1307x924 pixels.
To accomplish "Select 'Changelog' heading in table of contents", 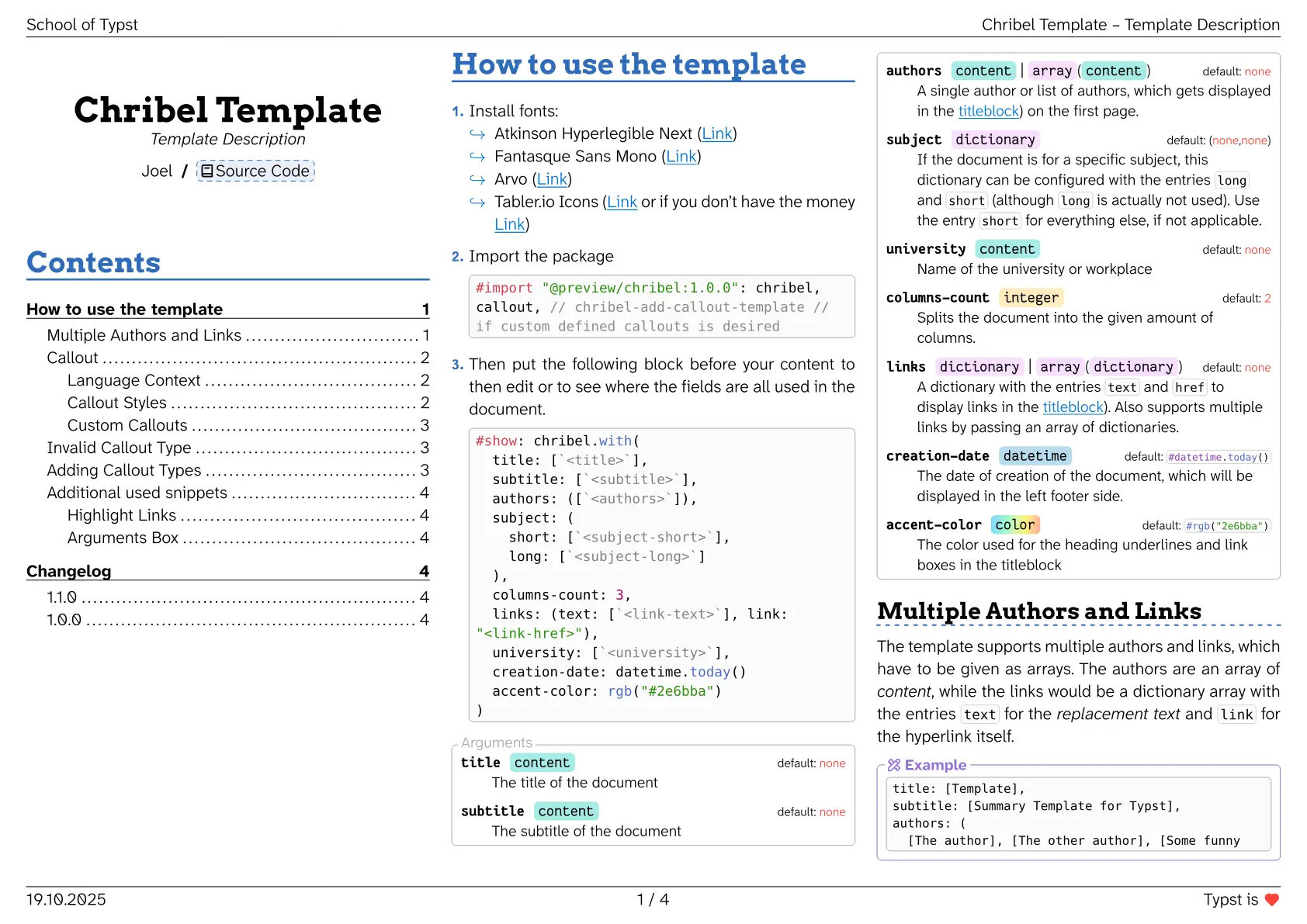I will pos(69,572).
